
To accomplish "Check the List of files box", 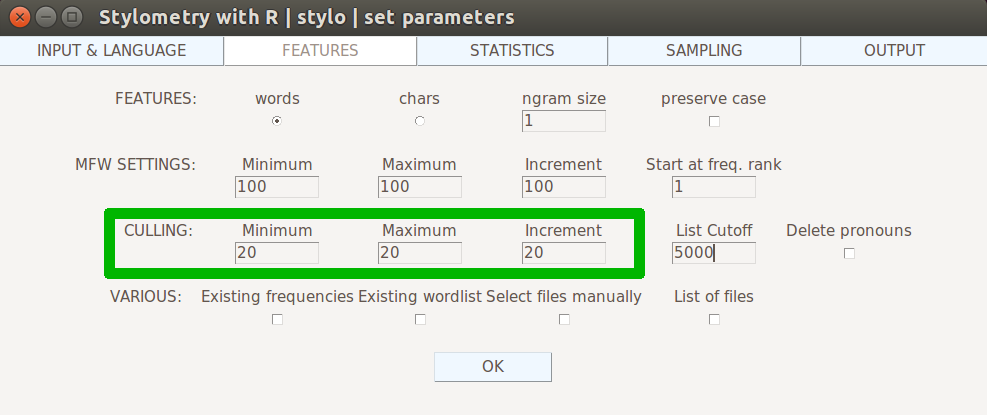I will tap(714, 319).
